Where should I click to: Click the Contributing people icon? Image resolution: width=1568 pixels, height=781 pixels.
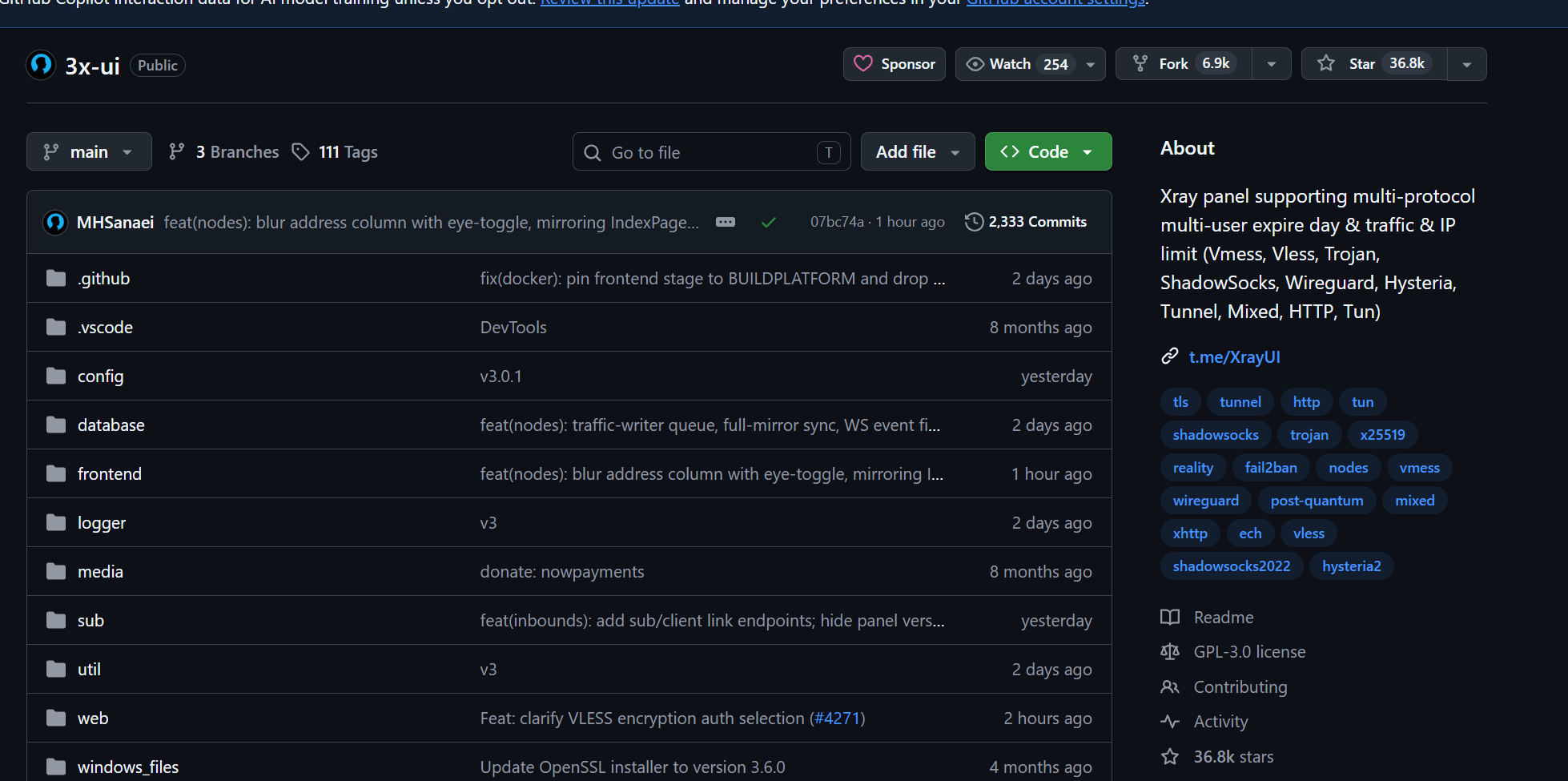[x=1170, y=686]
